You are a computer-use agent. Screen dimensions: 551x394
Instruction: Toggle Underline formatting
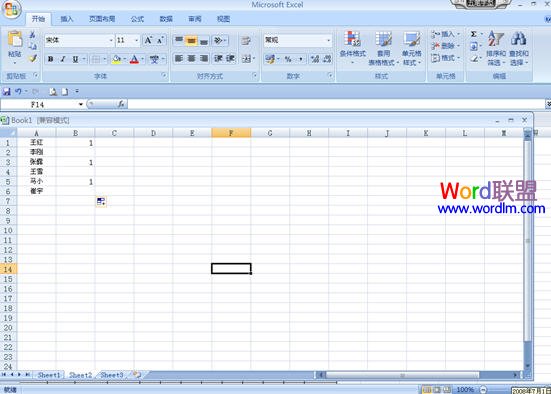point(75,59)
